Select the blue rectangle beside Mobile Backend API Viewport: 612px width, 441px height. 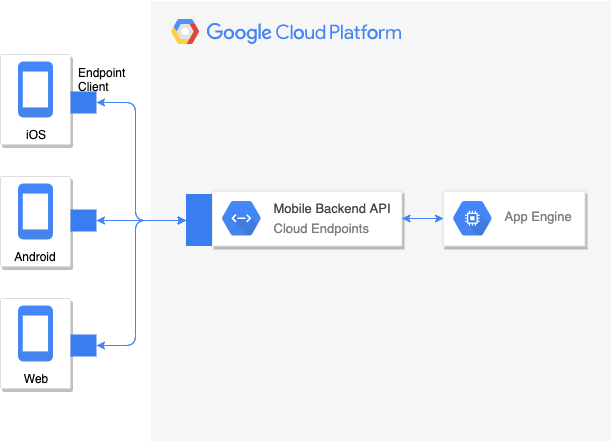199,220
